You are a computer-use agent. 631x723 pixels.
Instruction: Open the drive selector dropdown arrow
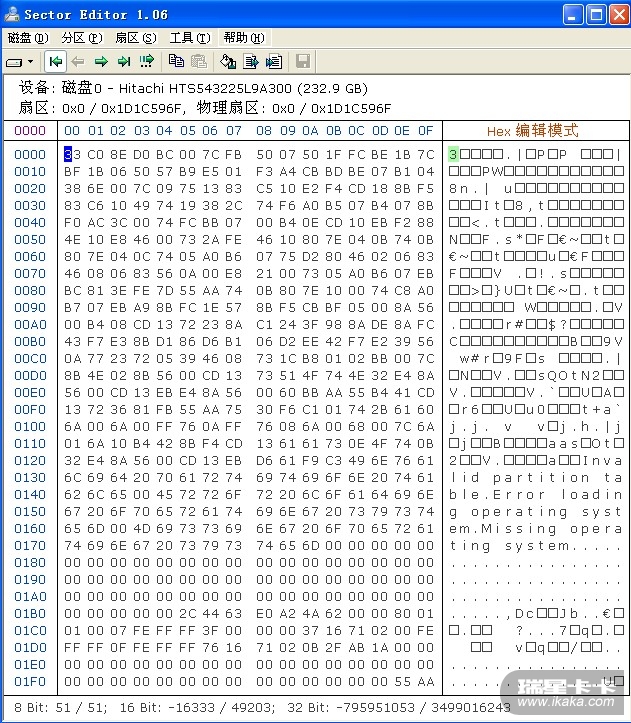[30, 61]
